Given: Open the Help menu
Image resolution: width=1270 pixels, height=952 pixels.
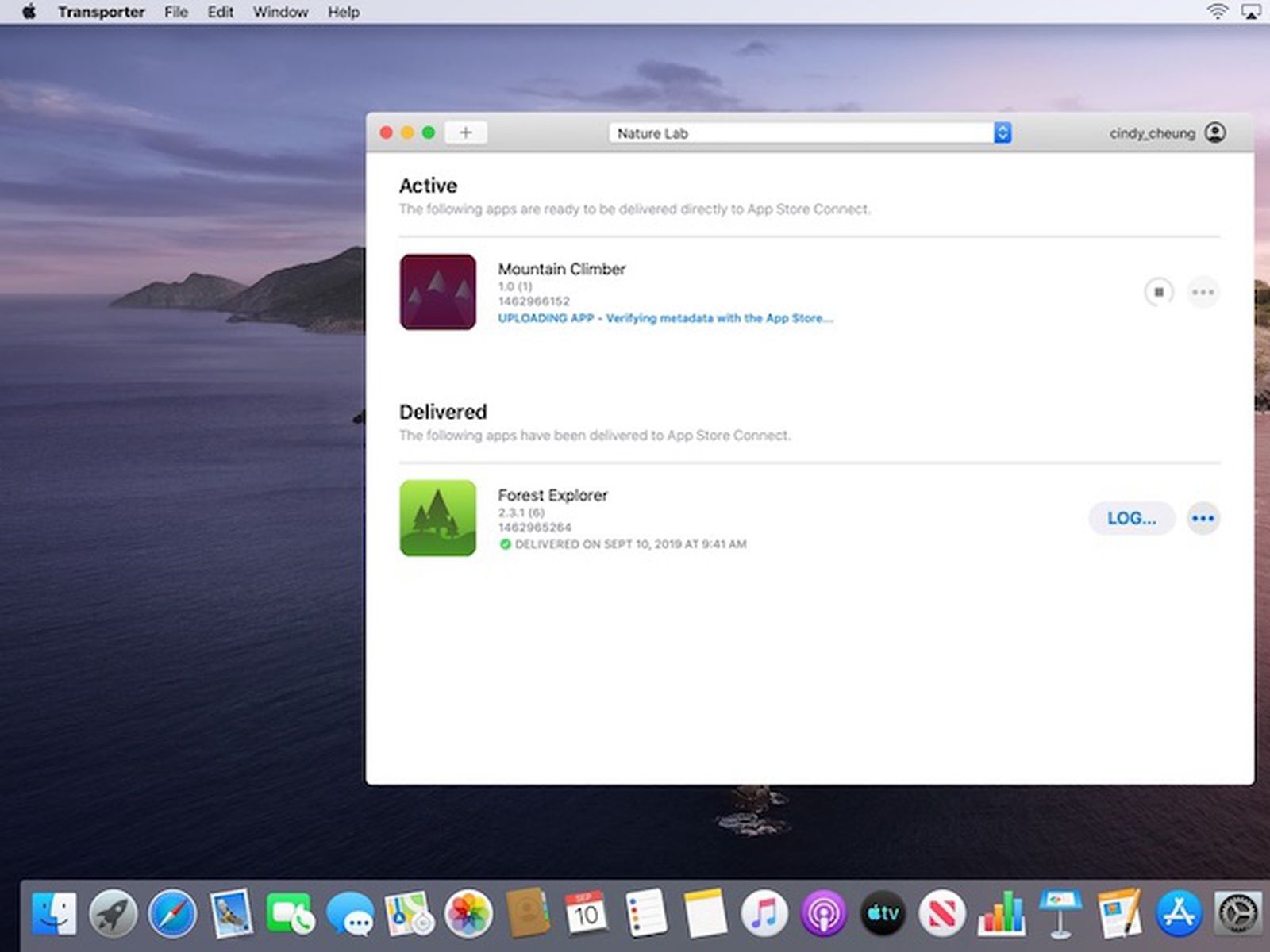Looking at the screenshot, I should (344, 12).
